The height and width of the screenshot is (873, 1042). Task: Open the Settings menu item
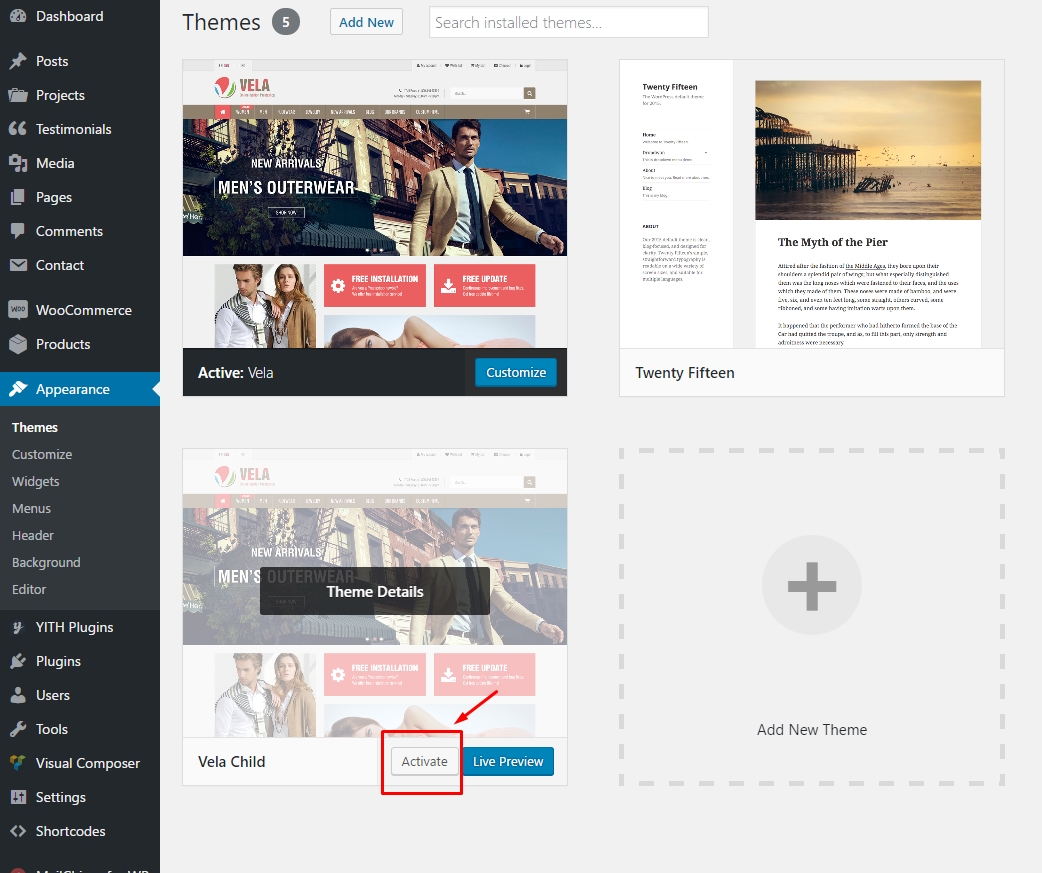point(80,797)
